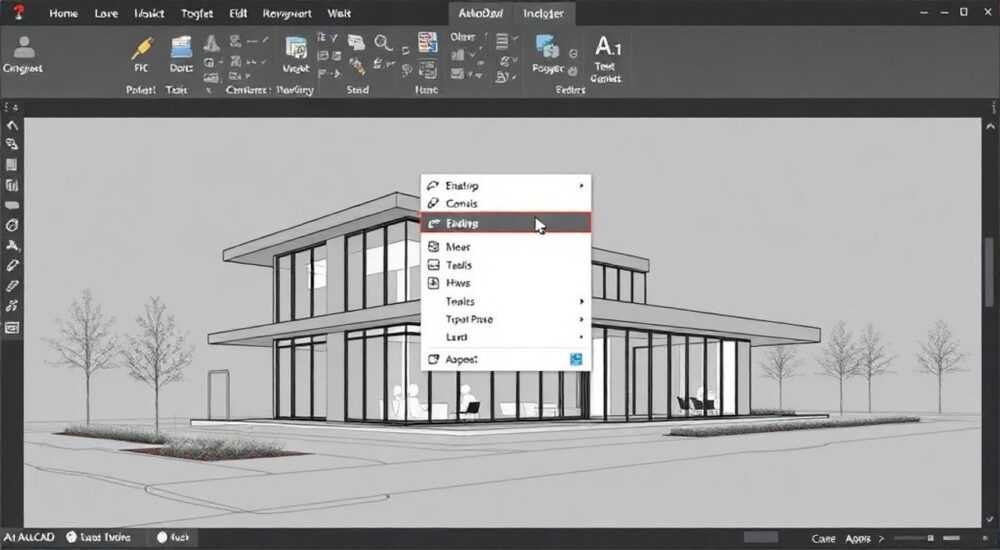1000x550 pixels.
Task: Click Cane in the status bar
Action: click(823, 539)
